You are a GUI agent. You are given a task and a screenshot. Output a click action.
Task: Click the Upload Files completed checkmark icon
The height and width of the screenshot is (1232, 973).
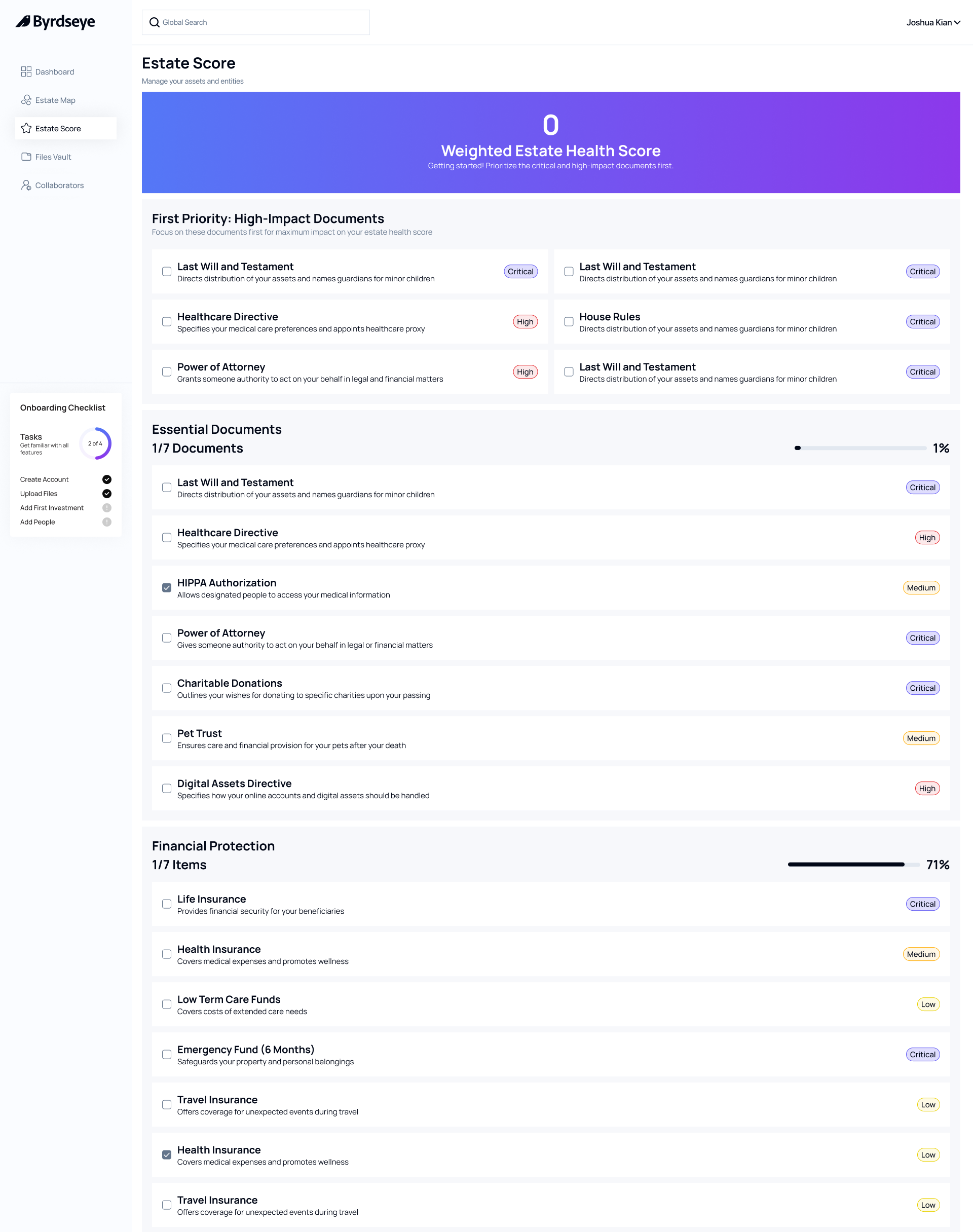coord(106,494)
